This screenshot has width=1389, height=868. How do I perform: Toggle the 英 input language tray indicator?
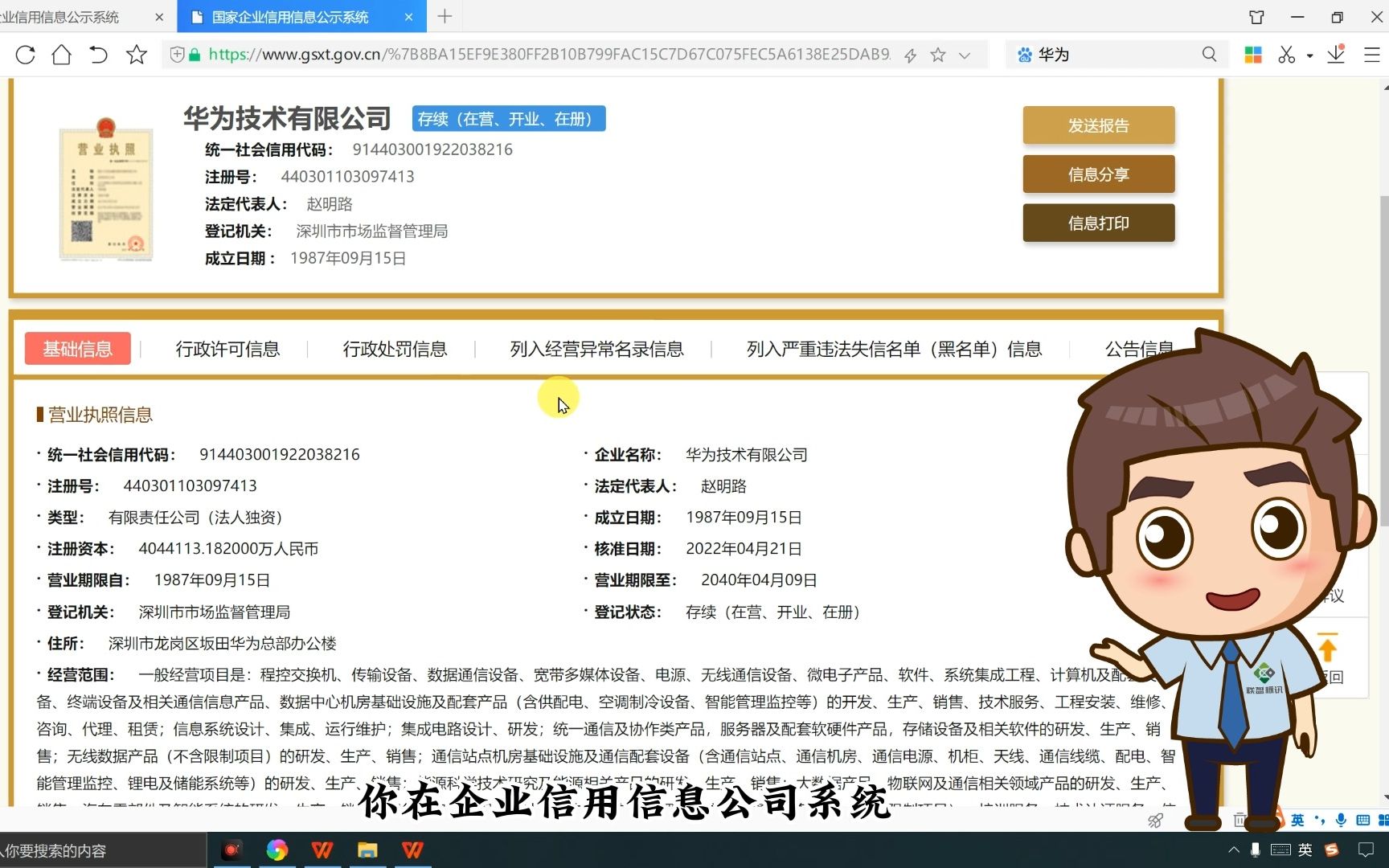[x=1305, y=850]
